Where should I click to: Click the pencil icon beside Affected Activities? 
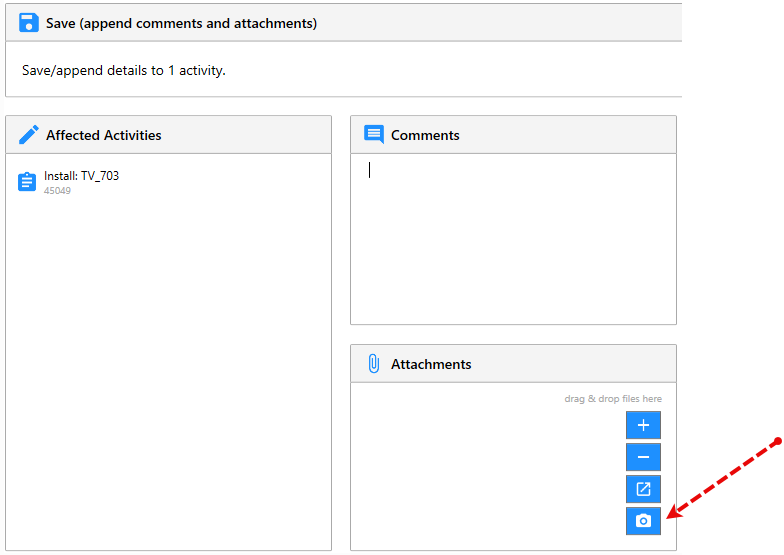pyautogui.click(x=29, y=135)
